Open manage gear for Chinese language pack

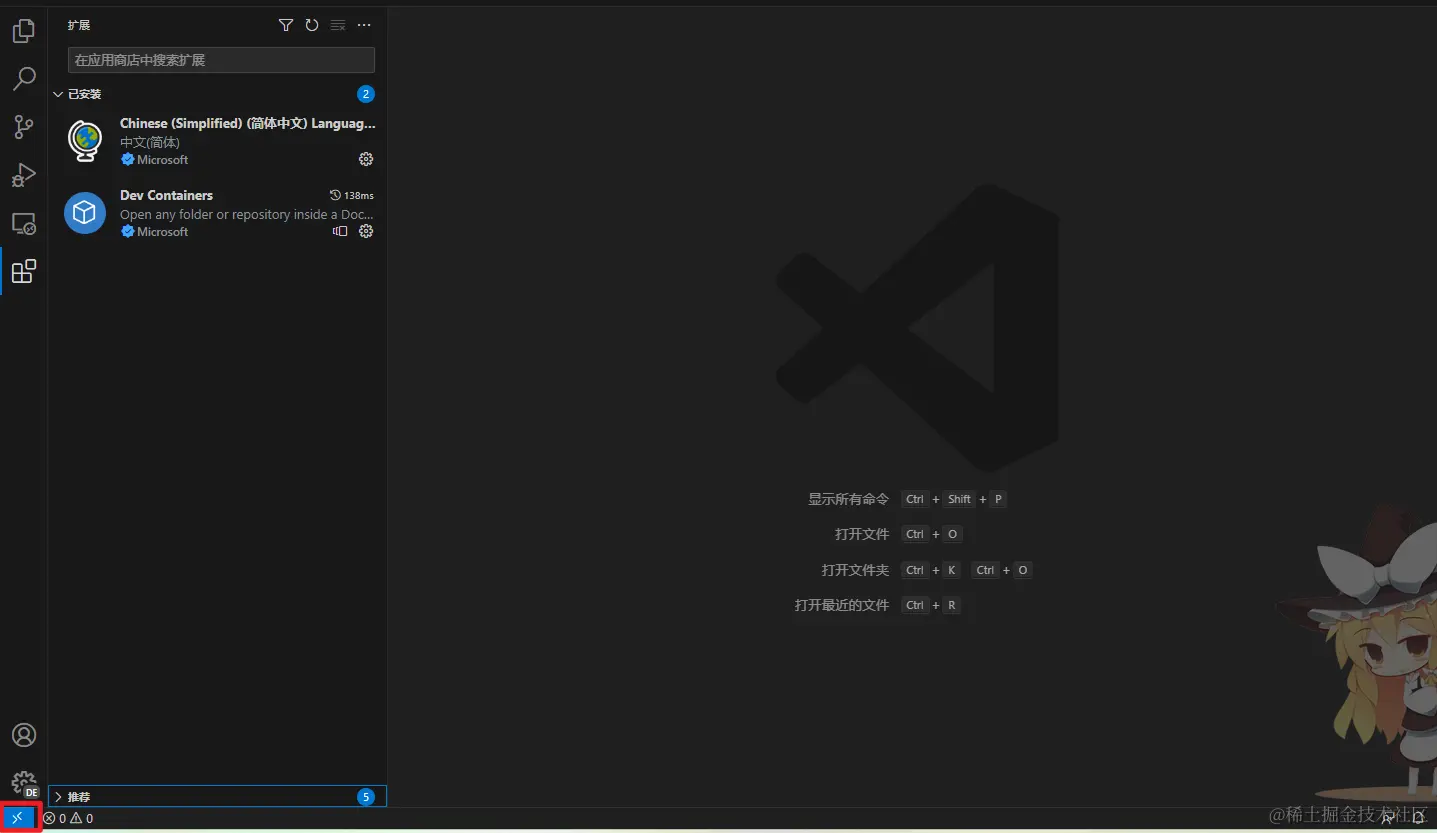tap(366, 159)
